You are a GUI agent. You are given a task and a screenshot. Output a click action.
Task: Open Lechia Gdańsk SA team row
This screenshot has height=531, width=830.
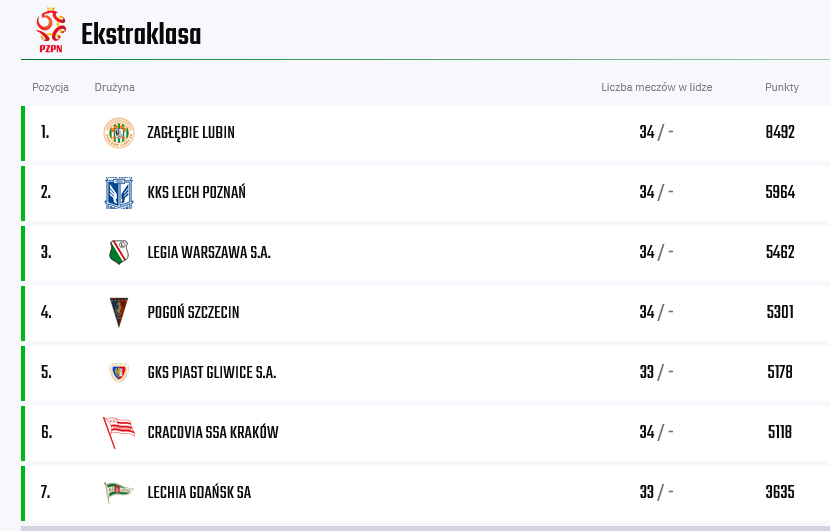coord(426,492)
